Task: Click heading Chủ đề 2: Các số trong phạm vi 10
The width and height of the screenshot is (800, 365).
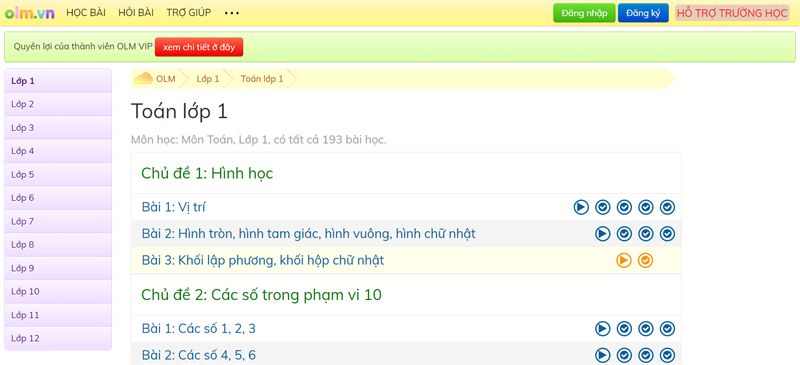Action: 261,295
